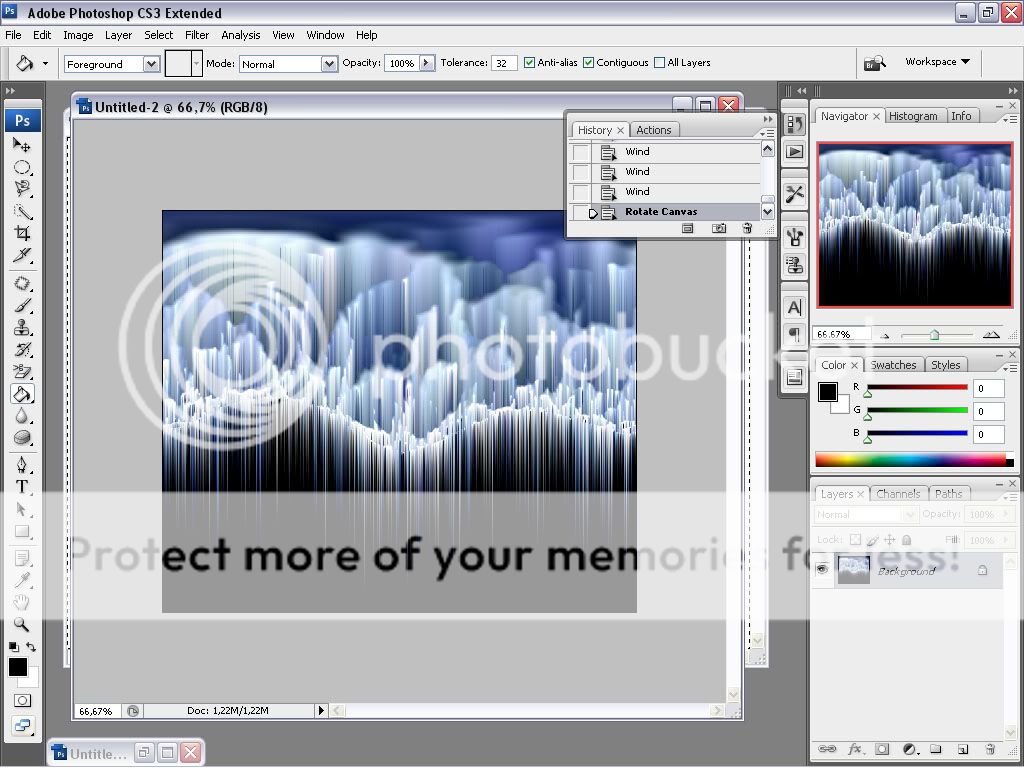Click the foreground color swatch in Color panel

point(827,392)
